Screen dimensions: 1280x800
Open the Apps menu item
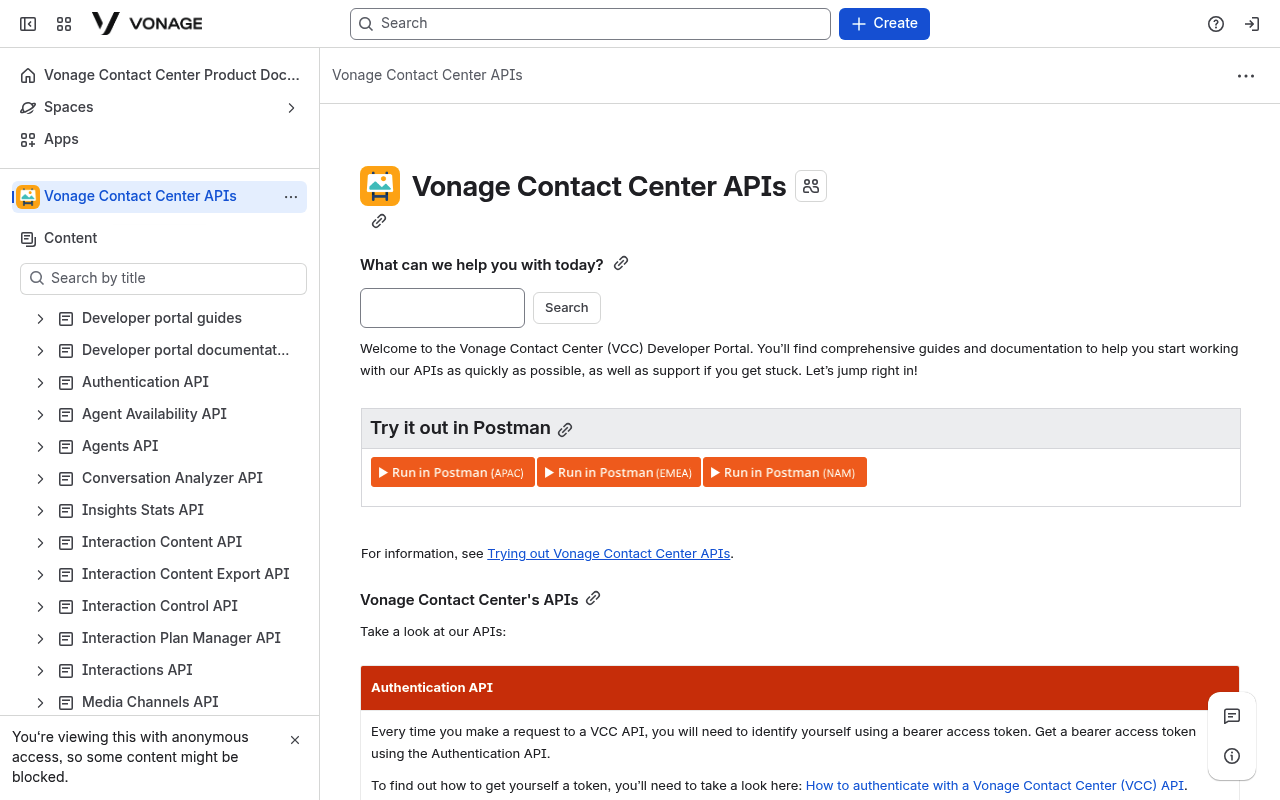click(160, 139)
